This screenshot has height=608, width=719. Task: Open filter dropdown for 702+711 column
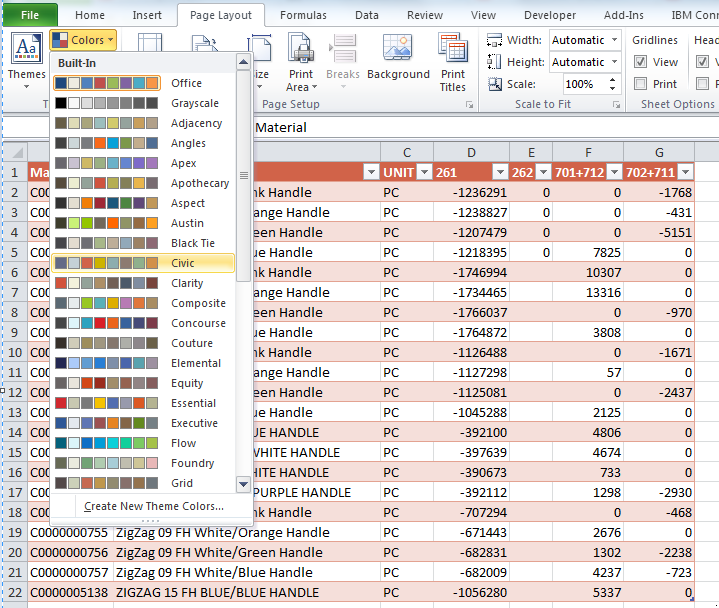coord(686,172)
